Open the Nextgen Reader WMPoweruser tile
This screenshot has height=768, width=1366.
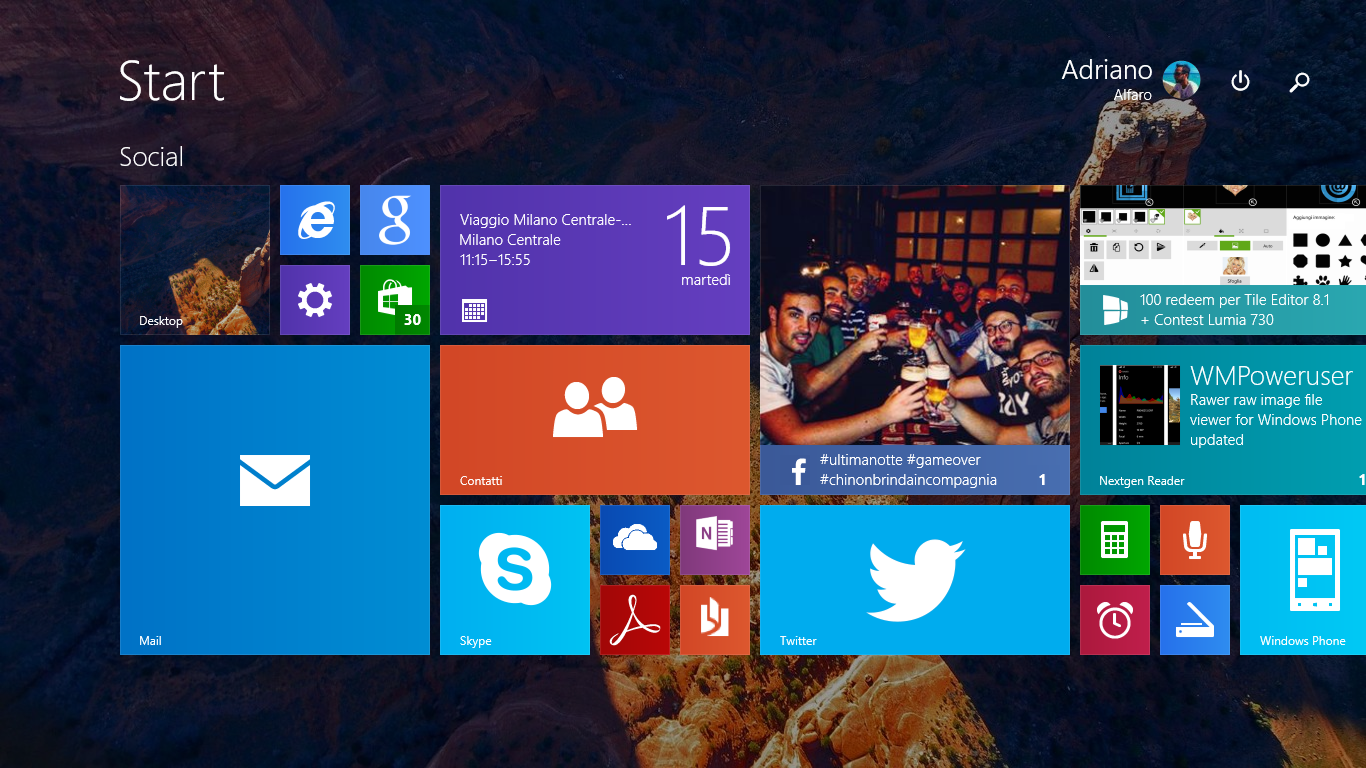[x=1223, y=420]
